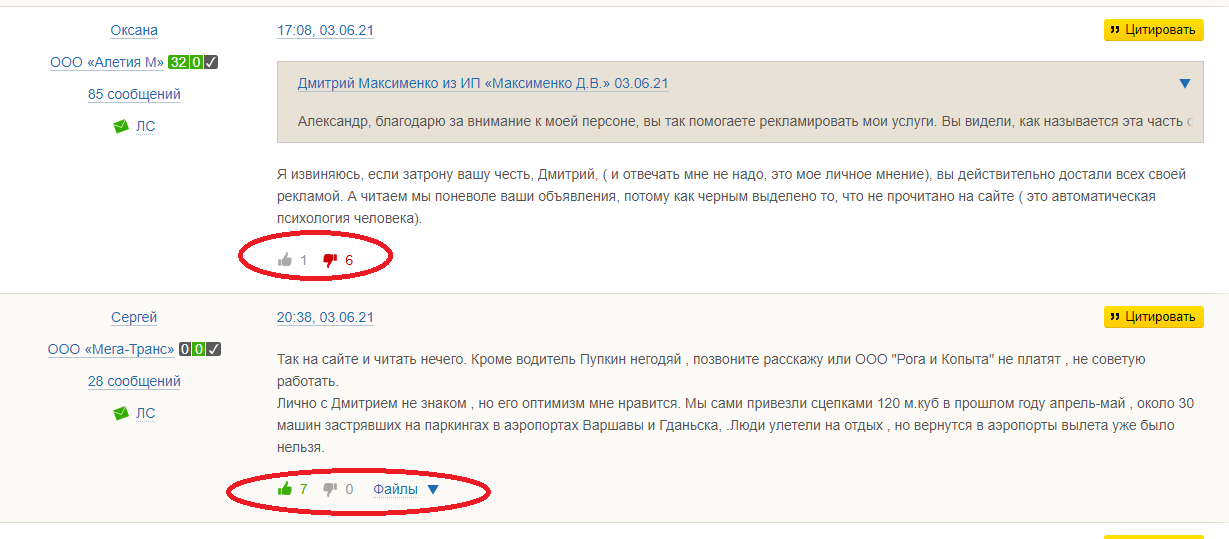This screenshot has width=1229, height=539.
Task: Dislike Oksana's comment with thumbs down
Action: [x=329, y=260]
